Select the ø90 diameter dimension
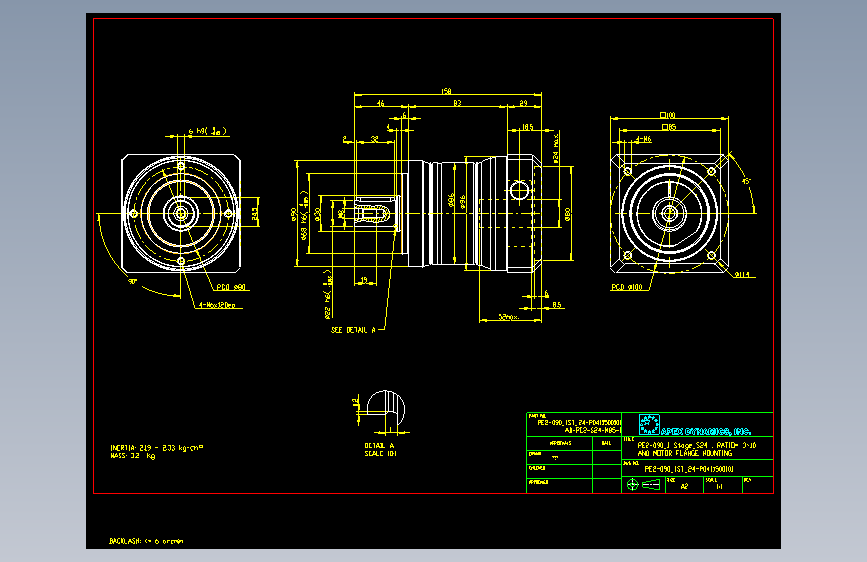 coord(293,214)
